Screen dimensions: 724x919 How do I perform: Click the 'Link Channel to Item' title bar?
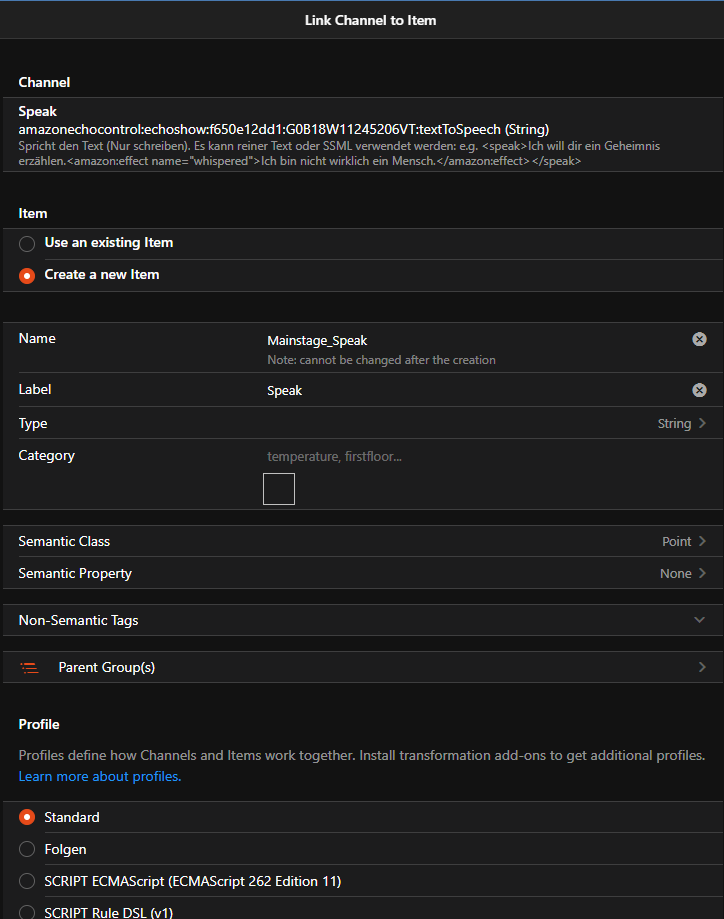370,20
